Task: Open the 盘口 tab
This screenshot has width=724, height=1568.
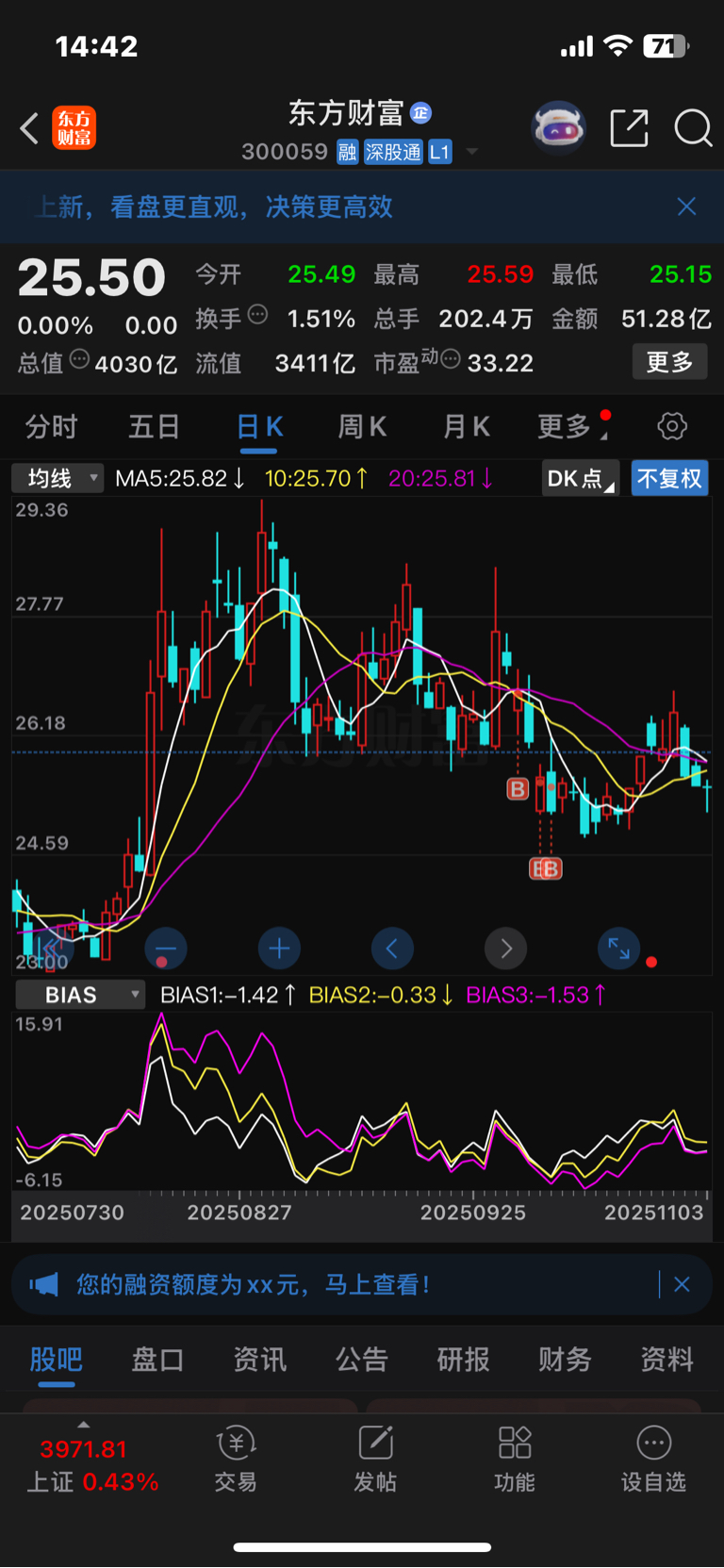Action: [x=157, y=1359]
